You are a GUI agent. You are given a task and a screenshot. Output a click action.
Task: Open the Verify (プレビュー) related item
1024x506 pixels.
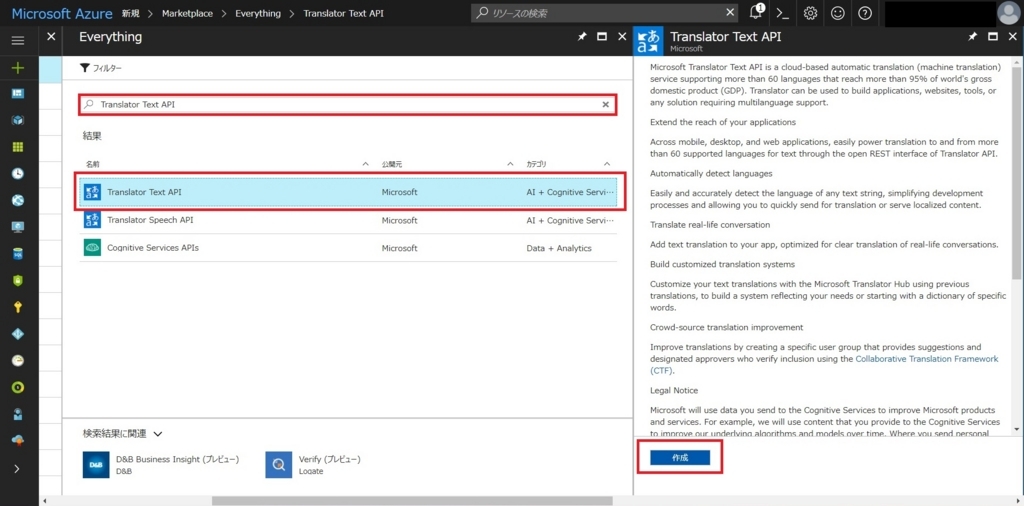[313, 465]
